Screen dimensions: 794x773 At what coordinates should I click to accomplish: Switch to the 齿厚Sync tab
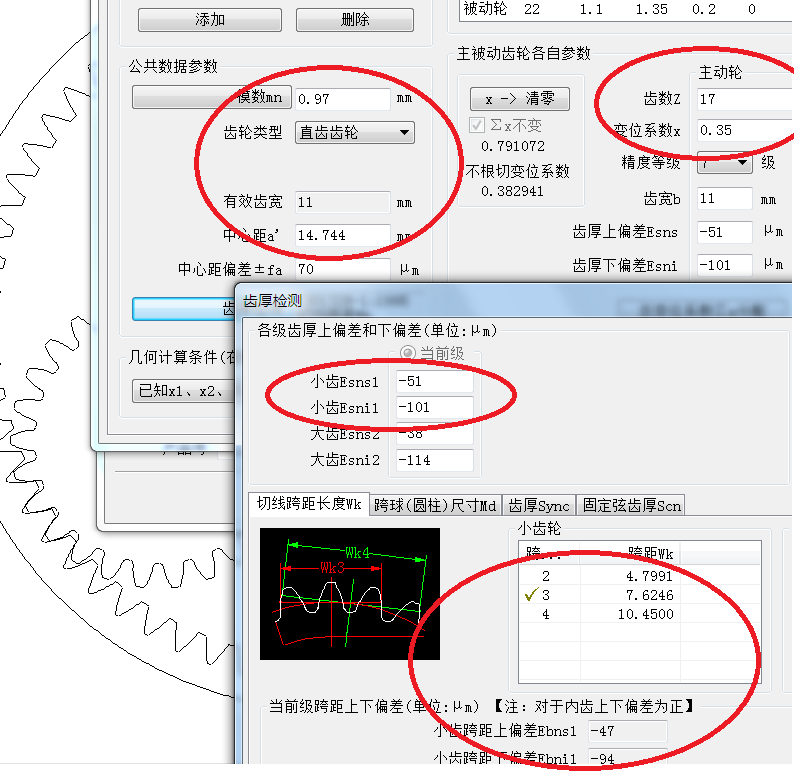539,505
